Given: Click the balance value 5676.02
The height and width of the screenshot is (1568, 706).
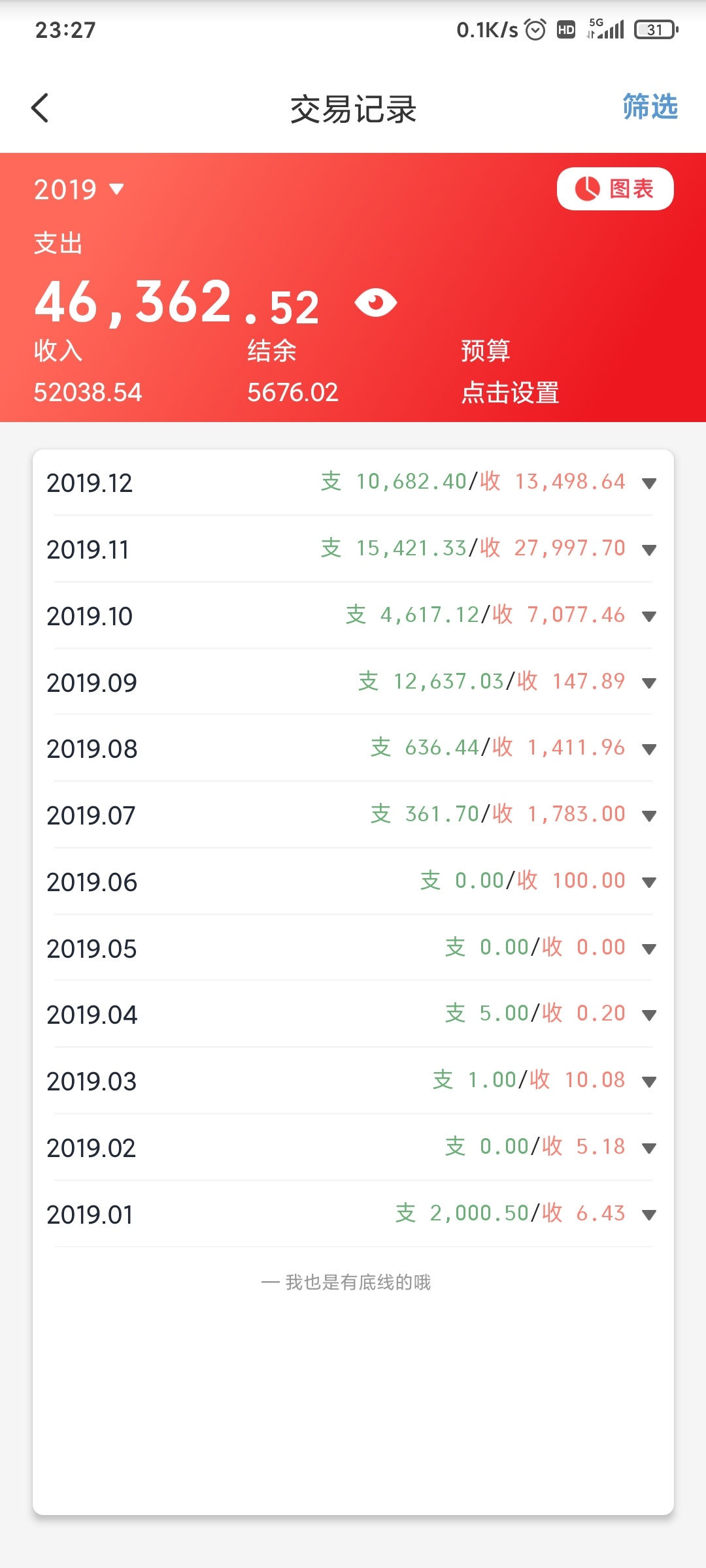Looking at the screenshot, I should pyautogui.click(x=293, y=393).
